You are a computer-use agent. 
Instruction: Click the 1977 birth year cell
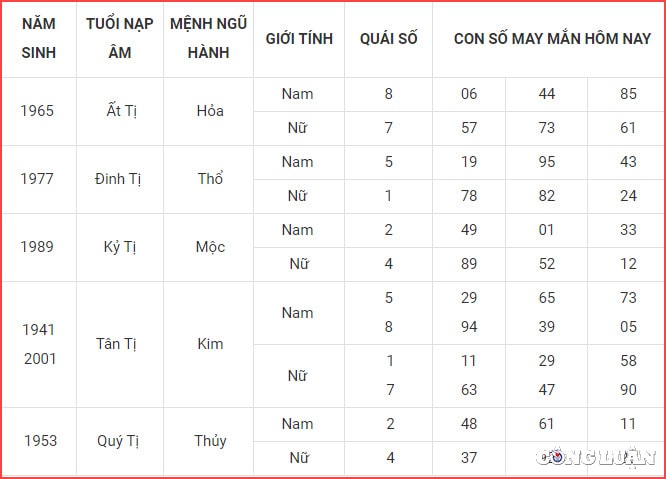click(37, 179)
